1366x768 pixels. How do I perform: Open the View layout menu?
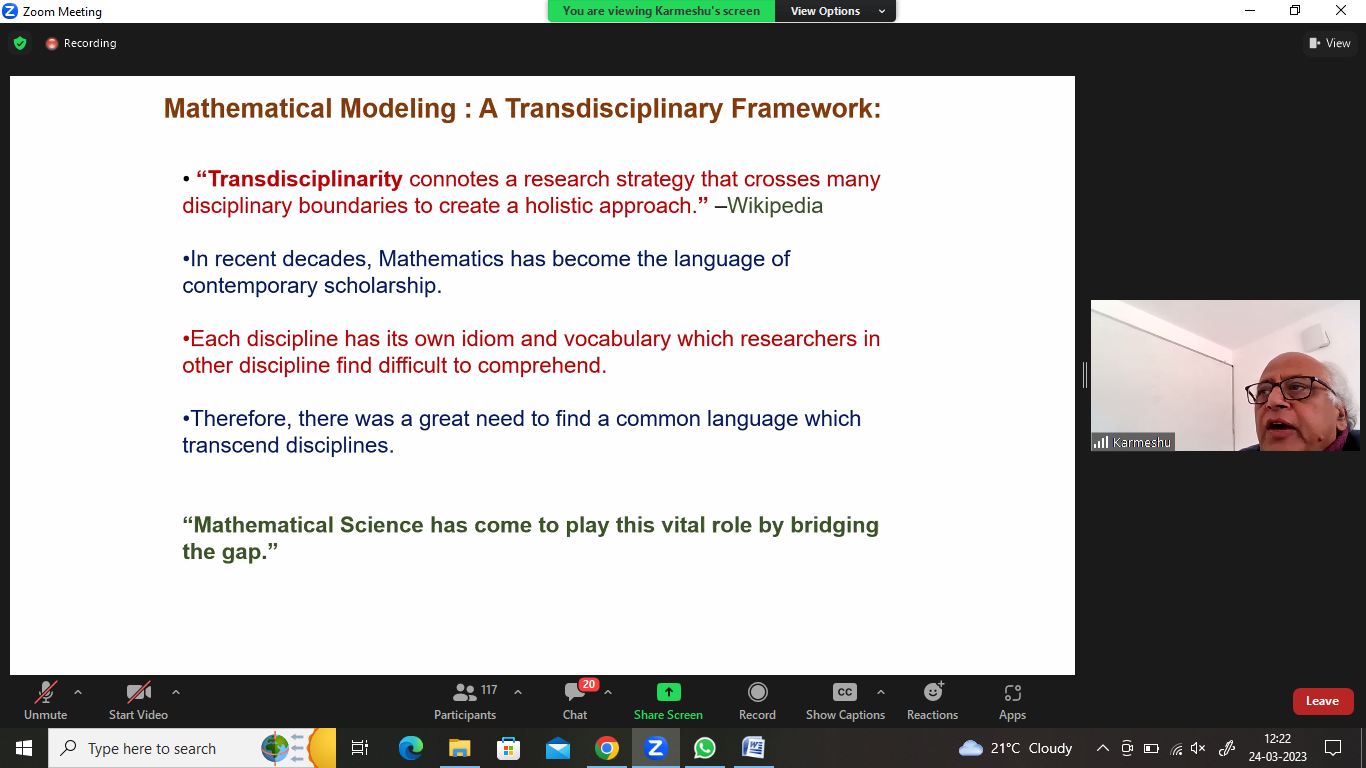pyautogui.click(x=1329, y=43)
